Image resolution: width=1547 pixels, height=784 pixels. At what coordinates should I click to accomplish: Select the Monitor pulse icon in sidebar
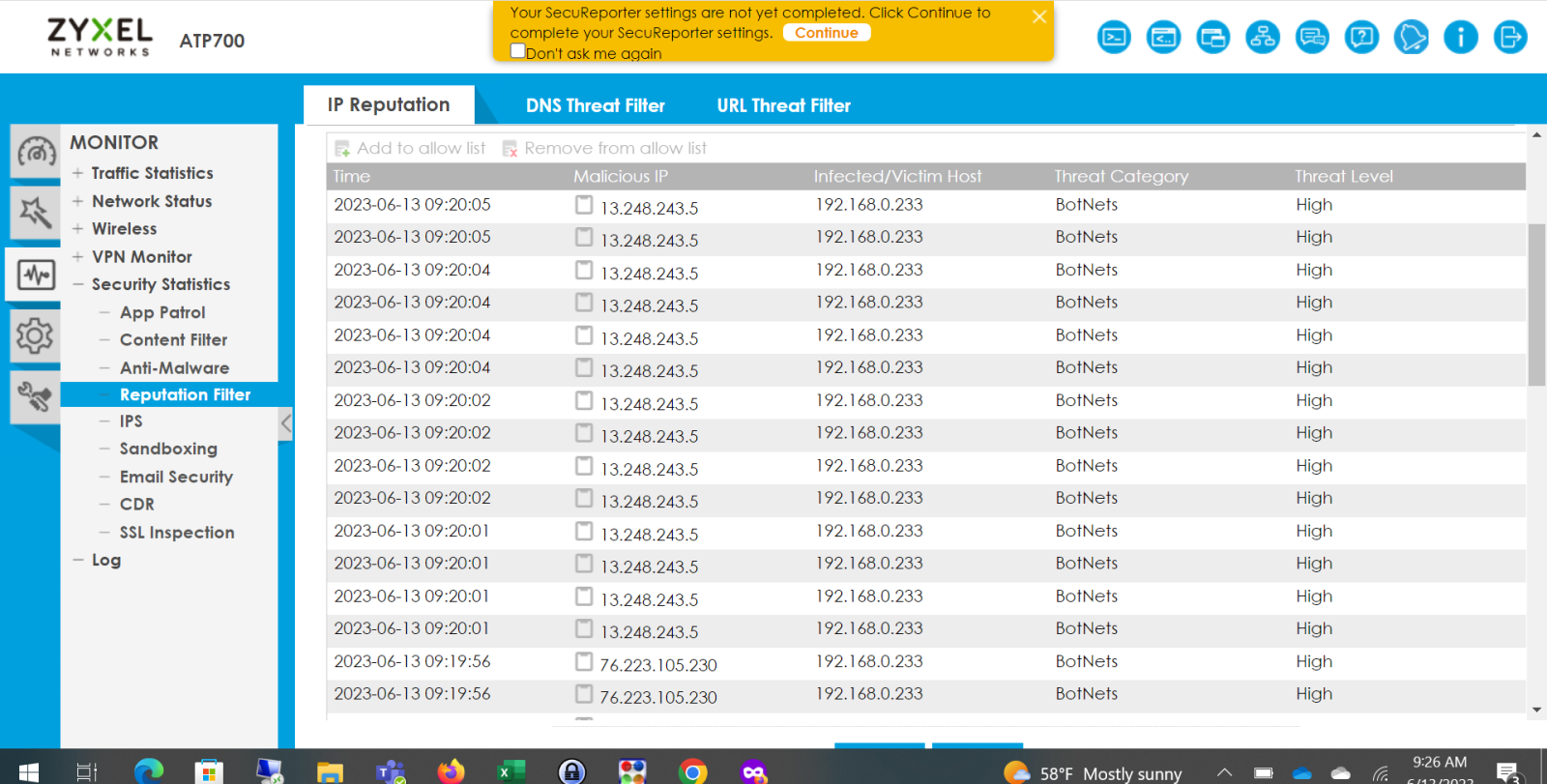[x=36, y=275]
